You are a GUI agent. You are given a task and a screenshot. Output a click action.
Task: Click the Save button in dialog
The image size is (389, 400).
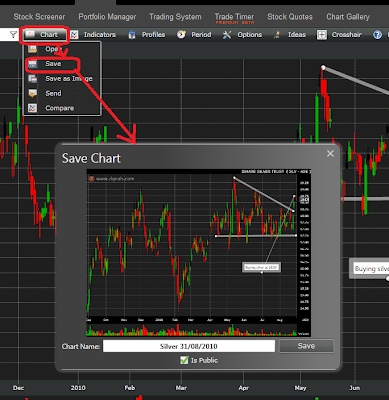306,346
